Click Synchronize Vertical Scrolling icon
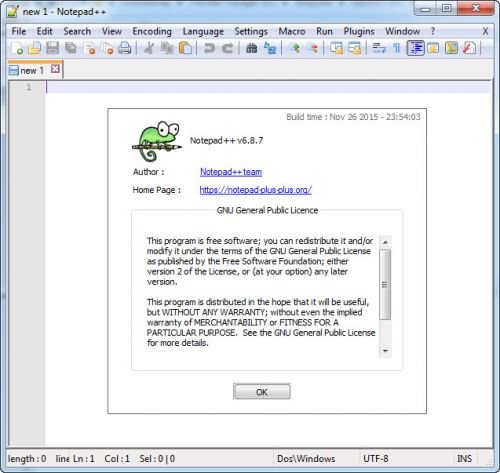Viewport: 500px width, 473px height. (336, 48)
